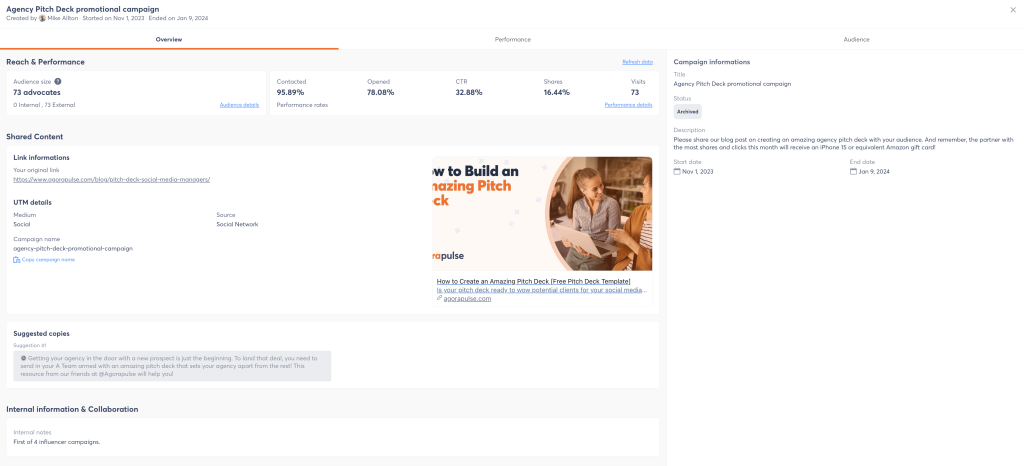Viewport: 1024px width, 466px height.
Task: Select the suggested copy #1 text box
Action: (172, 366)
